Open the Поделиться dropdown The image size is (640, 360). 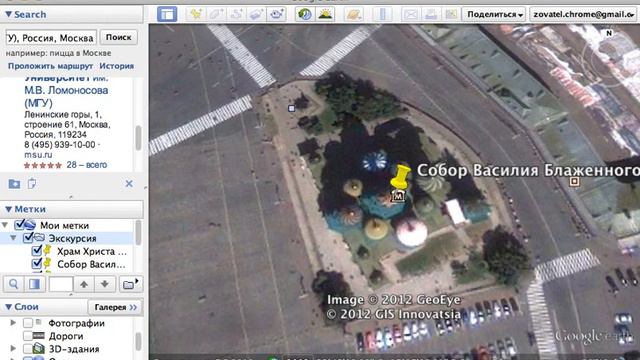(494, 14)
